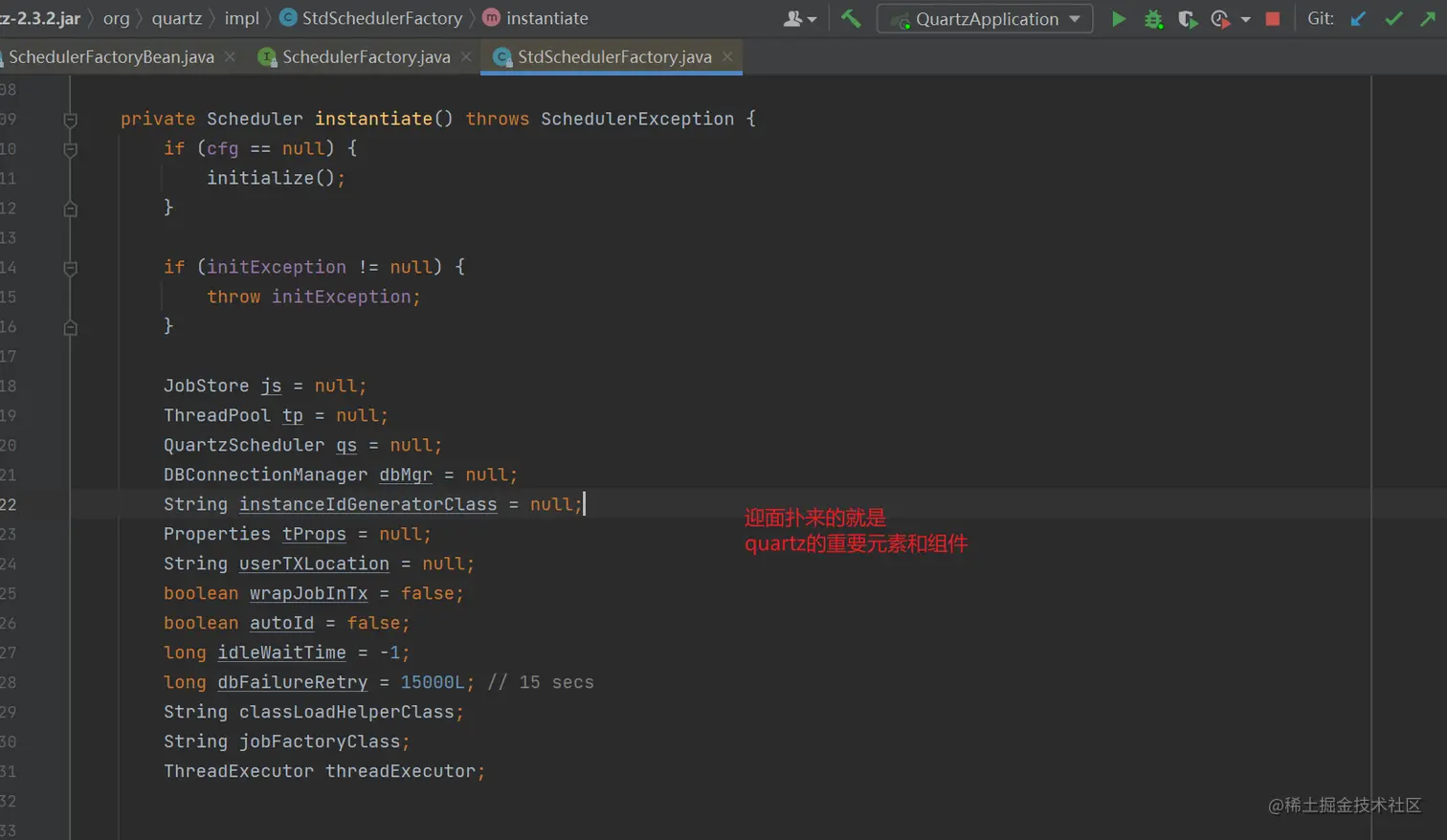
Task: Click the dbFailureRetry variable
Action: pos(292,682)
